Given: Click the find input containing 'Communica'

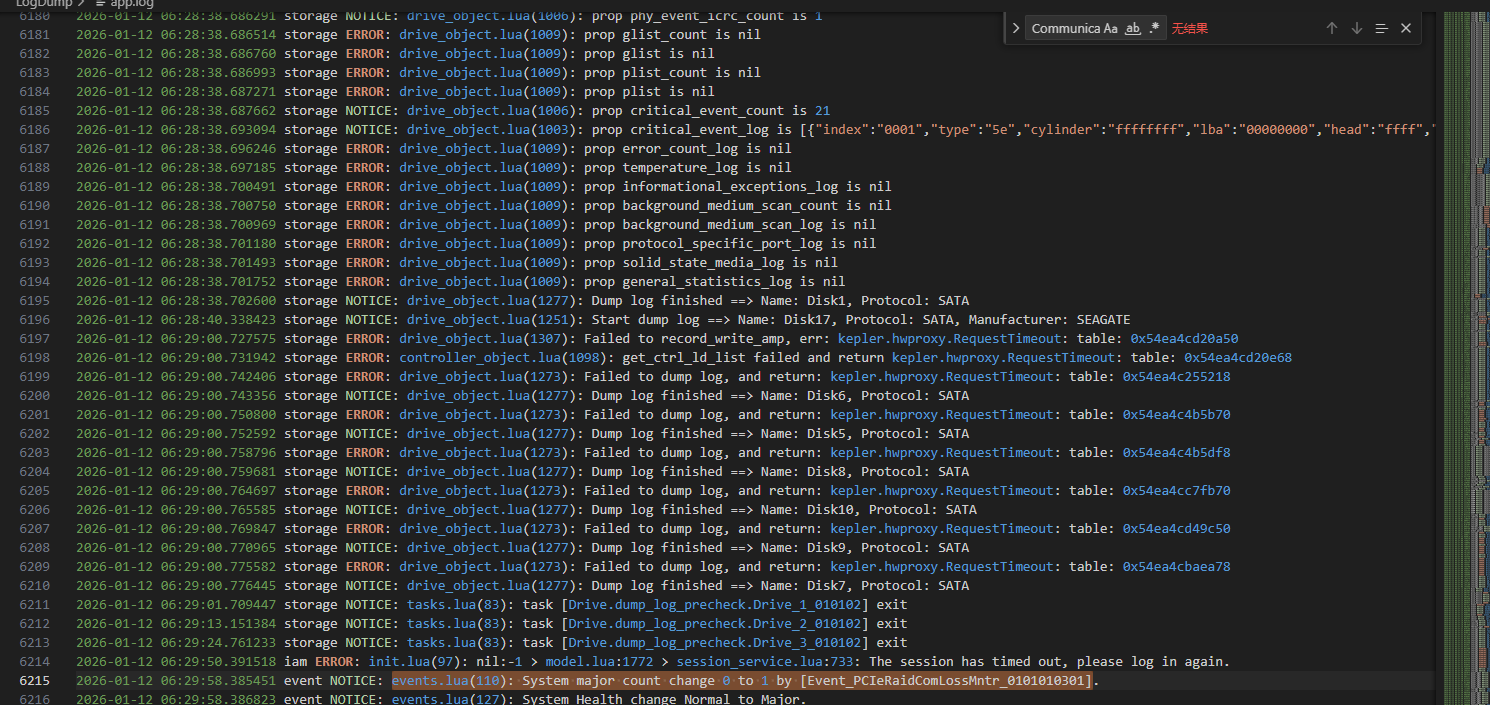Looking at the screenshot, I should (x=1065, y=28).
